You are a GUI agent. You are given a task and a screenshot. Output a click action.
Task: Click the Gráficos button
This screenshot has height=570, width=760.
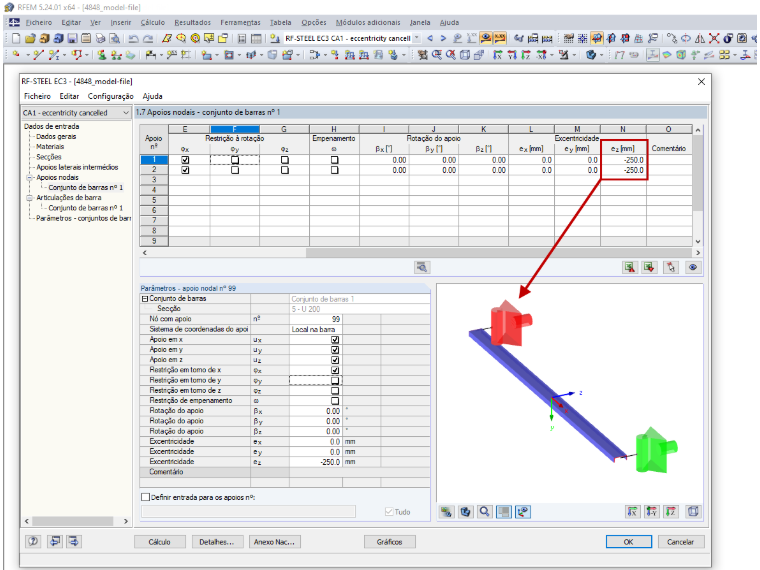tap(389, 542)
